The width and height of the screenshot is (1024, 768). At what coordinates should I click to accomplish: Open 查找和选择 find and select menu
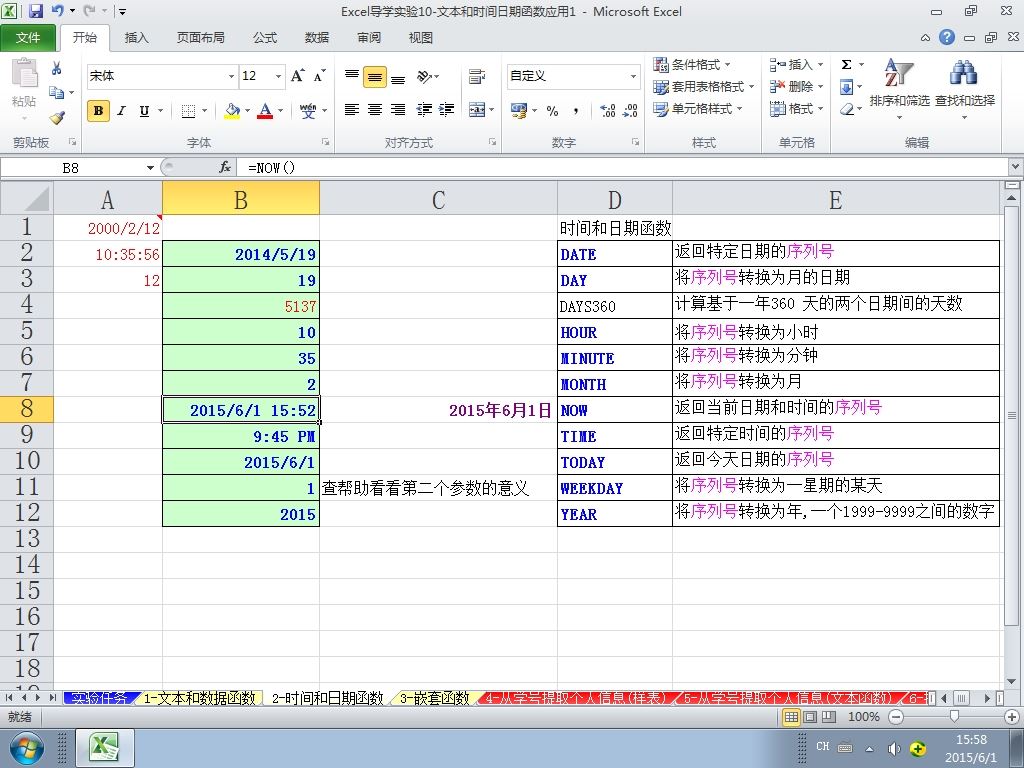(x=965, y=89)
